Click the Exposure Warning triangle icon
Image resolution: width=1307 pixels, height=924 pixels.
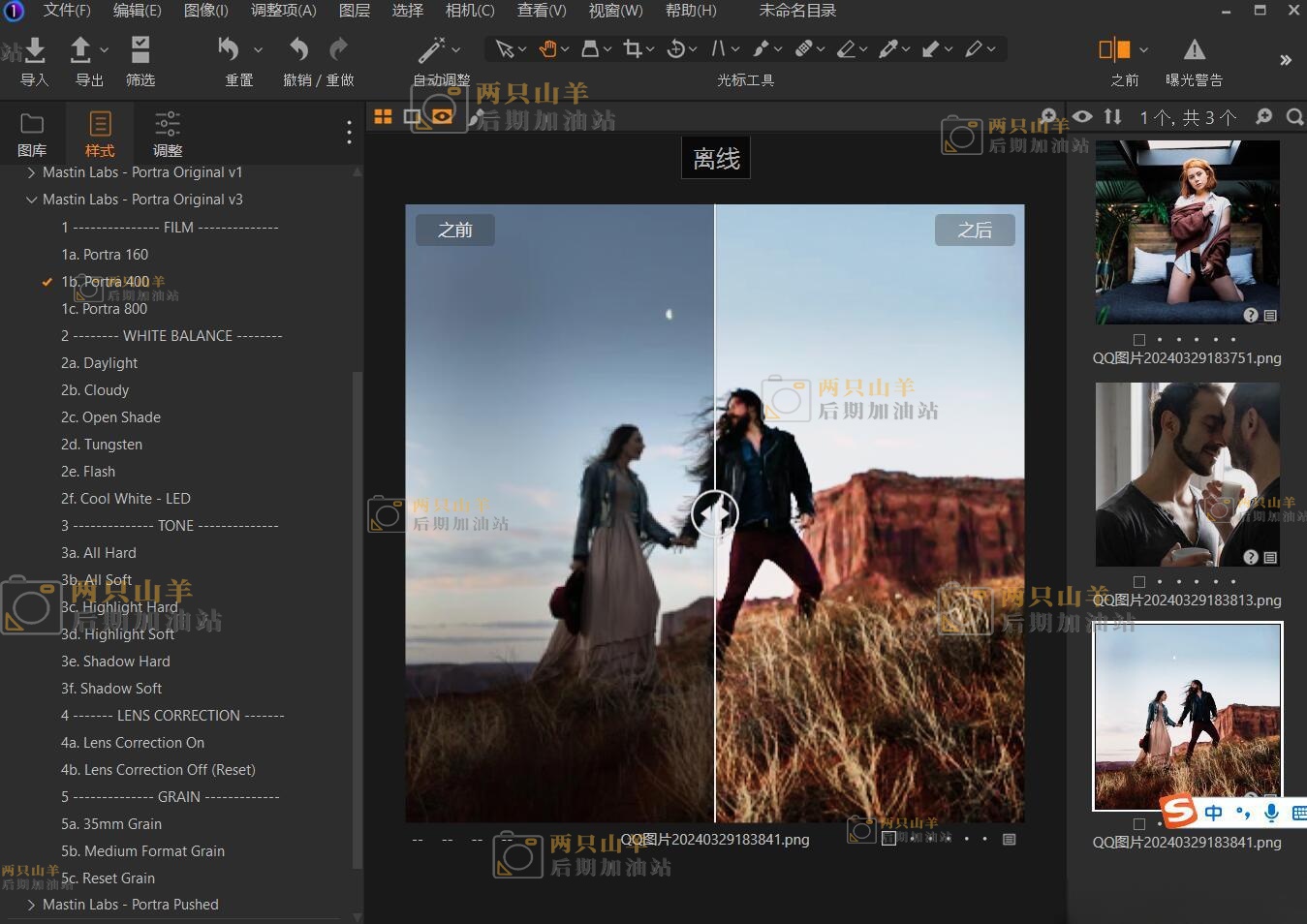[1194, 50]
